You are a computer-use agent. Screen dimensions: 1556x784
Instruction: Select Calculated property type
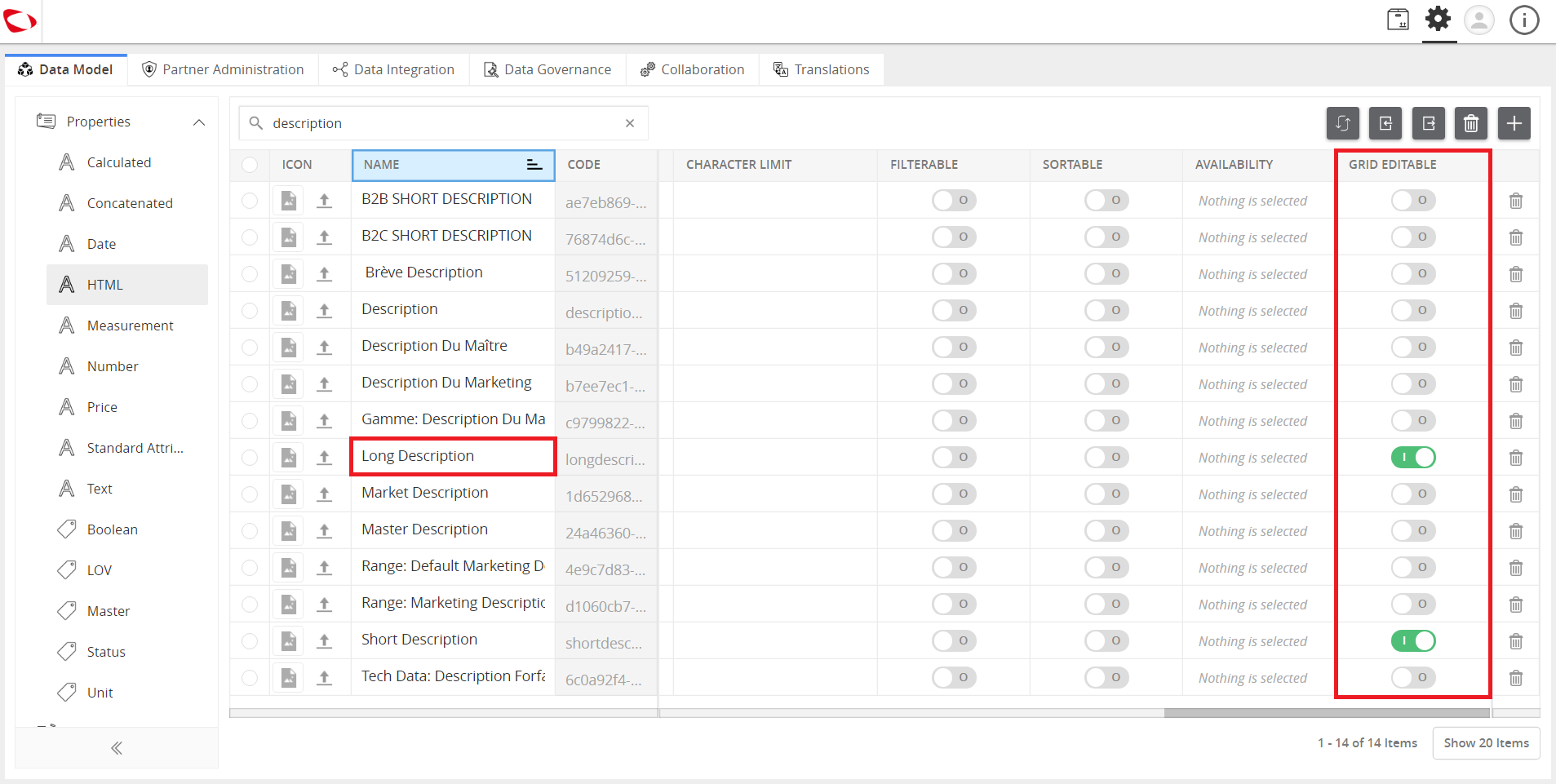click(x=127, y=162)
